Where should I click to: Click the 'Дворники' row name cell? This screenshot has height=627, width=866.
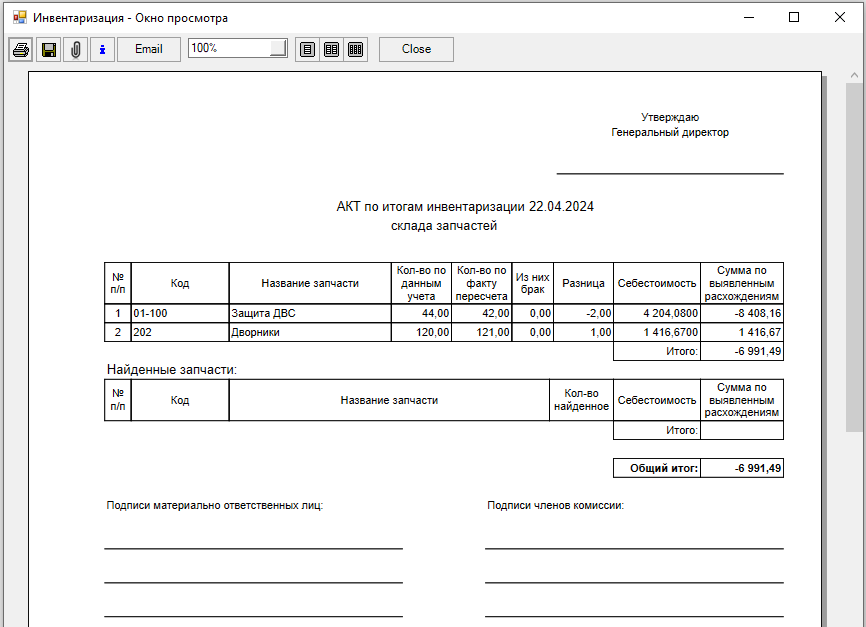[309, 332]
